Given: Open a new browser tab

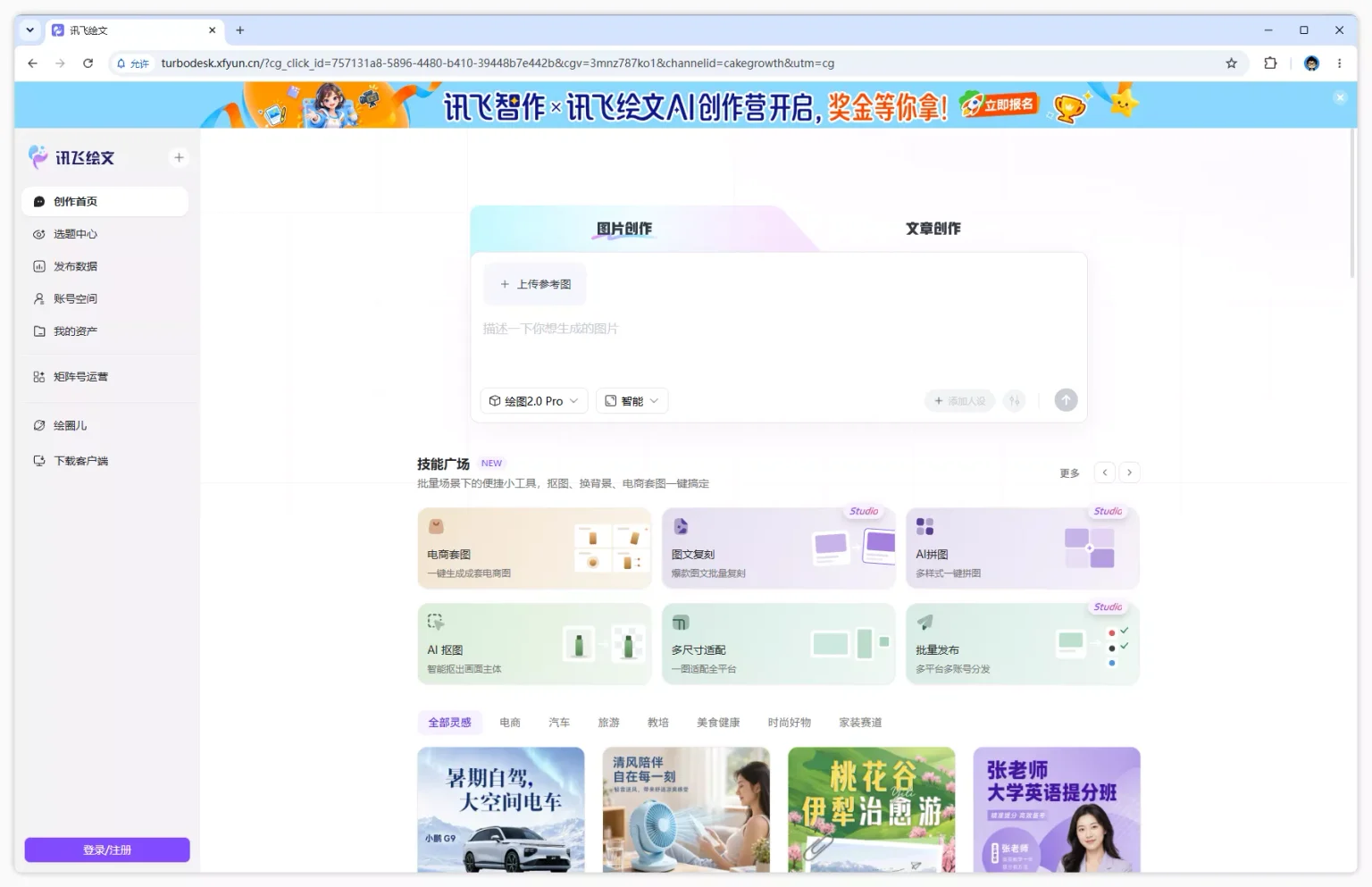Looking at the screenshot, I should tap(239, 30).
